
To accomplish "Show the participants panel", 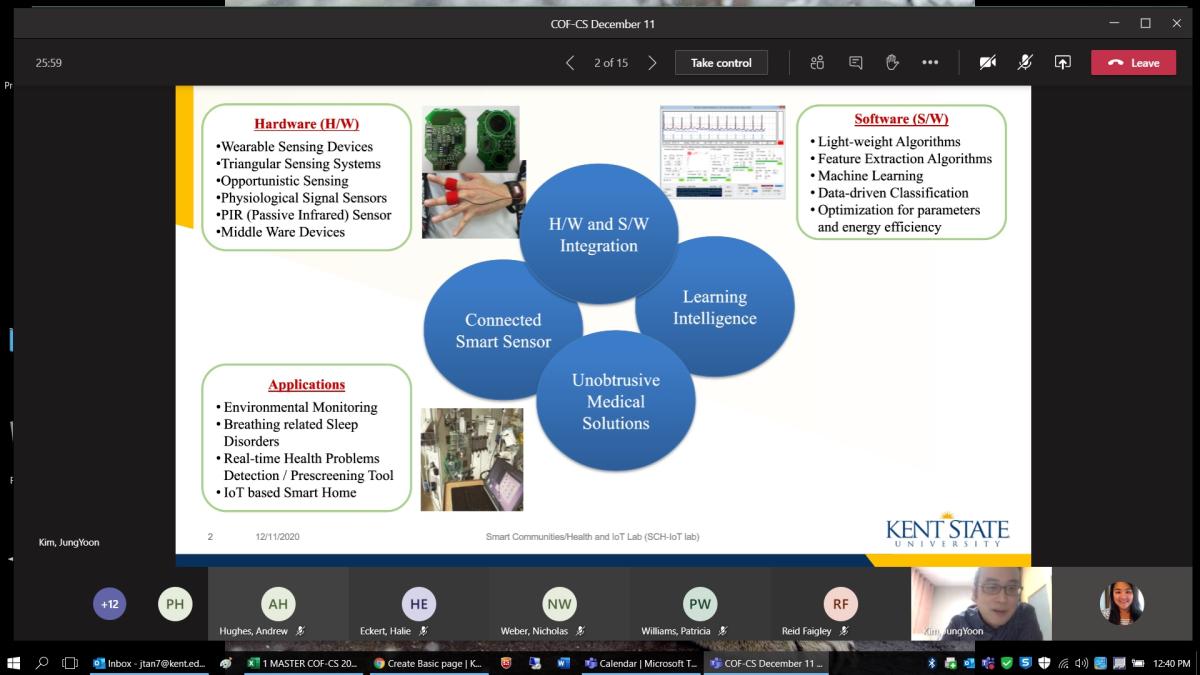I will [817, 62].
